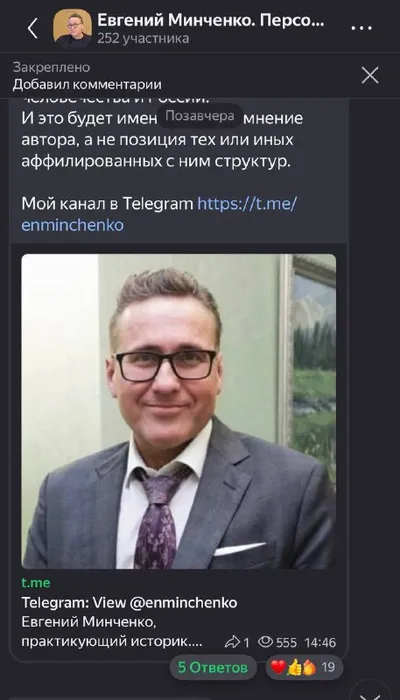Tap the heart reaction emoji
The image size is (400, 700).
[x=279, y=667]
